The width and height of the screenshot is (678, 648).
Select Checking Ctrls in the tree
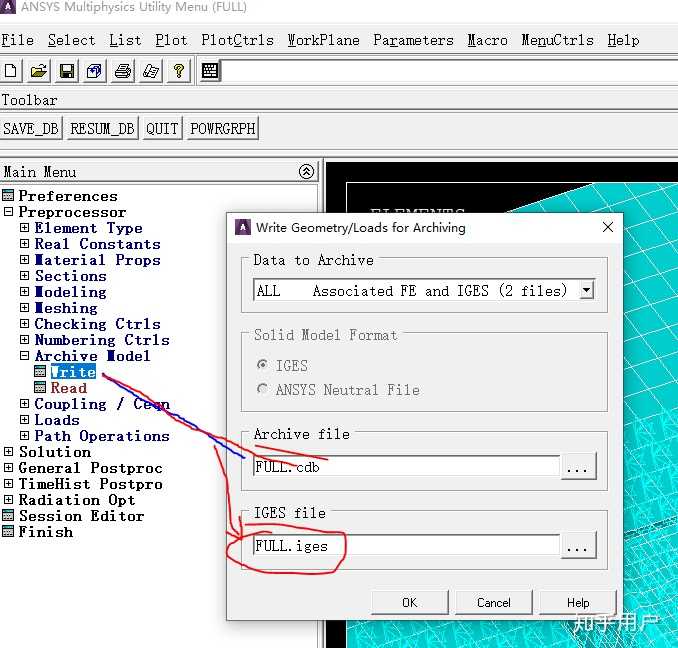point(97,323)
